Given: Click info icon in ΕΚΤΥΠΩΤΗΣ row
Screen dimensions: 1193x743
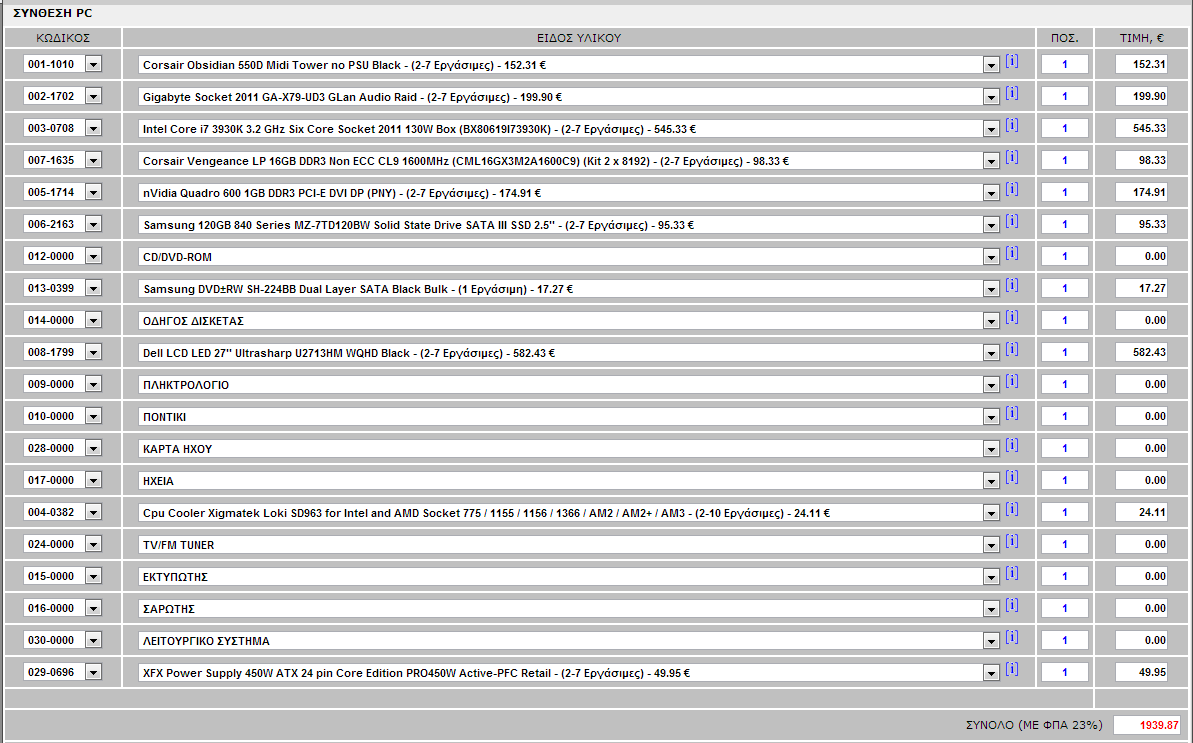Looking at the screenshot, I should [x=1012, y=573].
